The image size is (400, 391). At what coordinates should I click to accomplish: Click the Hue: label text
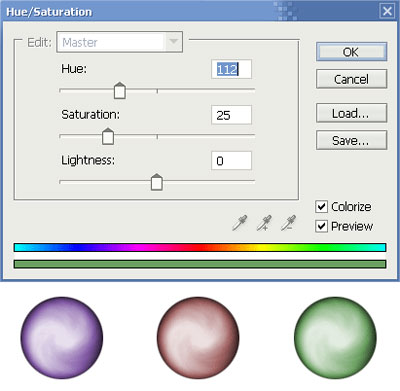pyautogui.click(x=74, y=69)
